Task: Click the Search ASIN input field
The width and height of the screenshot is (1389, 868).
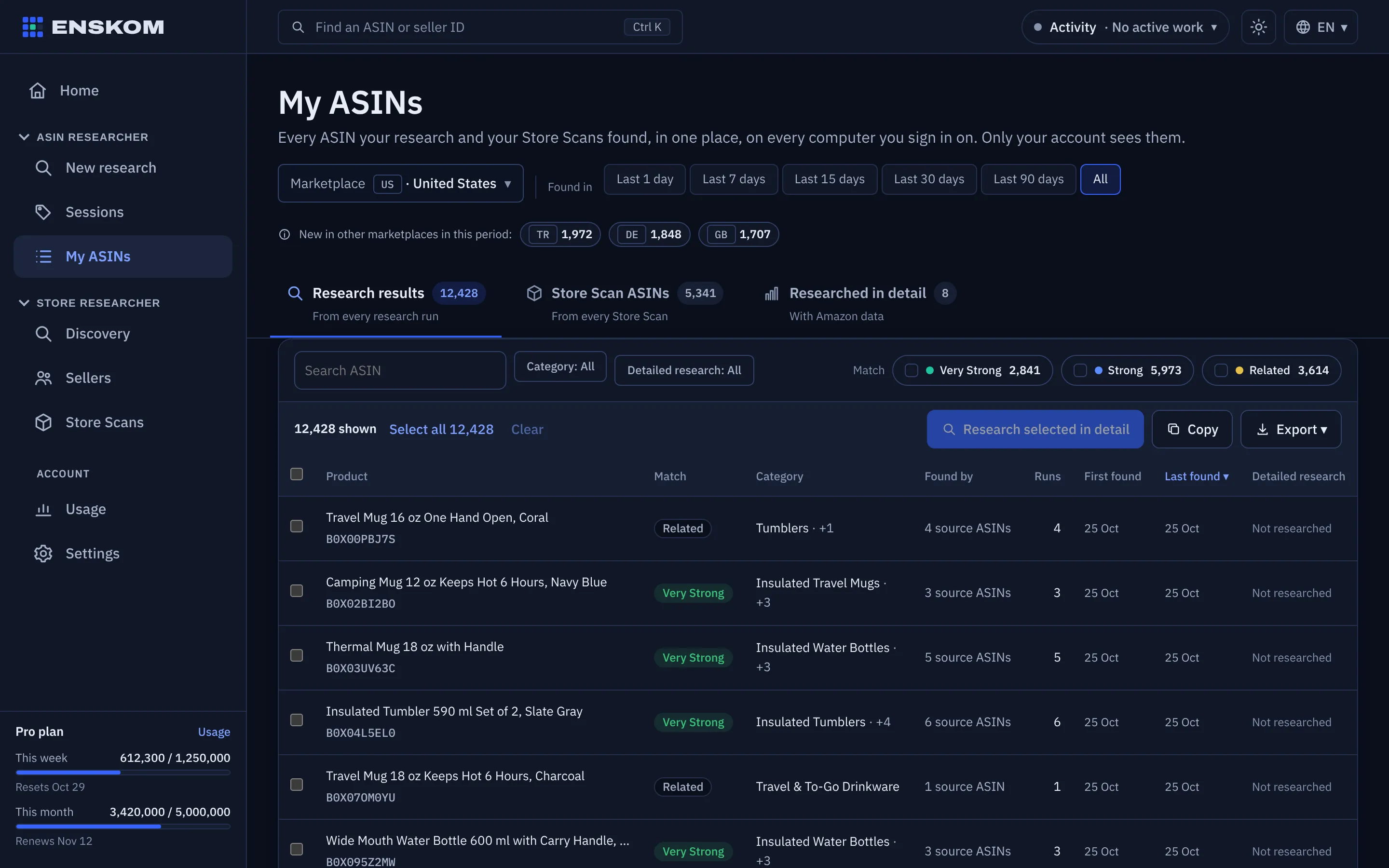Action: 400,370
